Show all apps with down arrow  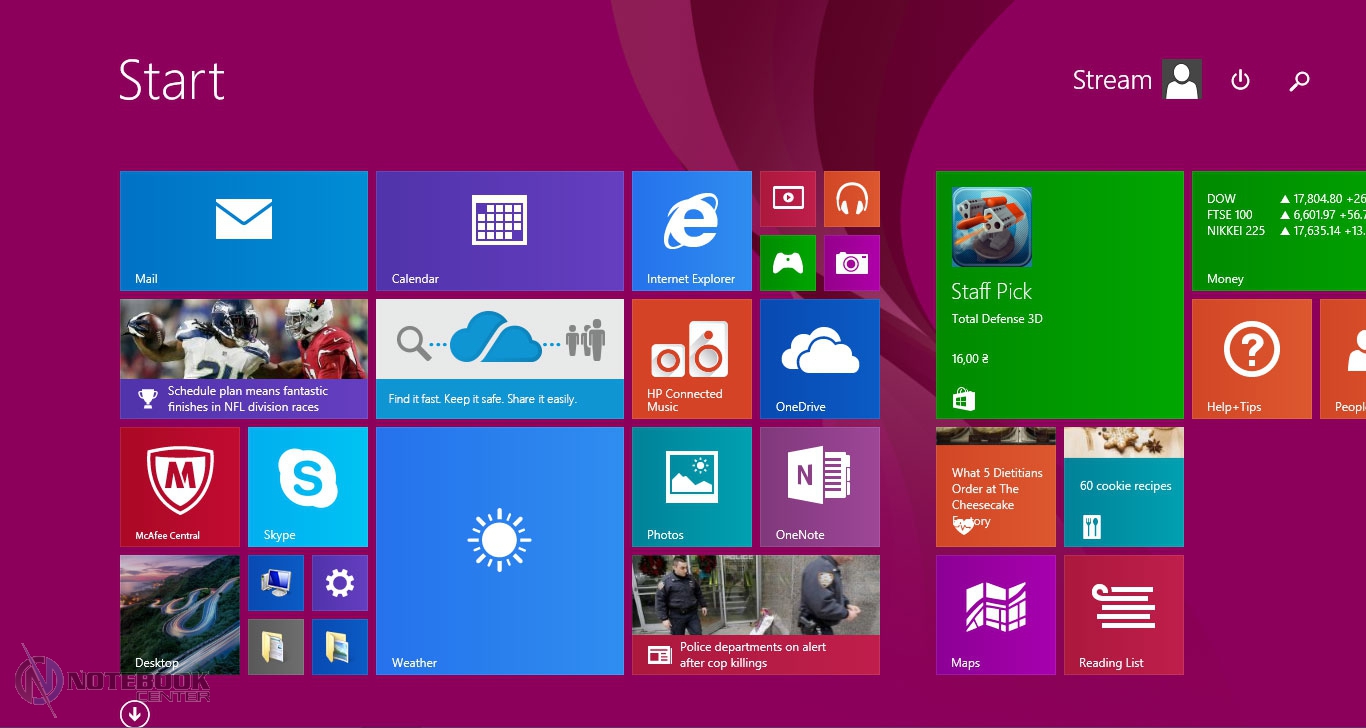tap(134, 713)
